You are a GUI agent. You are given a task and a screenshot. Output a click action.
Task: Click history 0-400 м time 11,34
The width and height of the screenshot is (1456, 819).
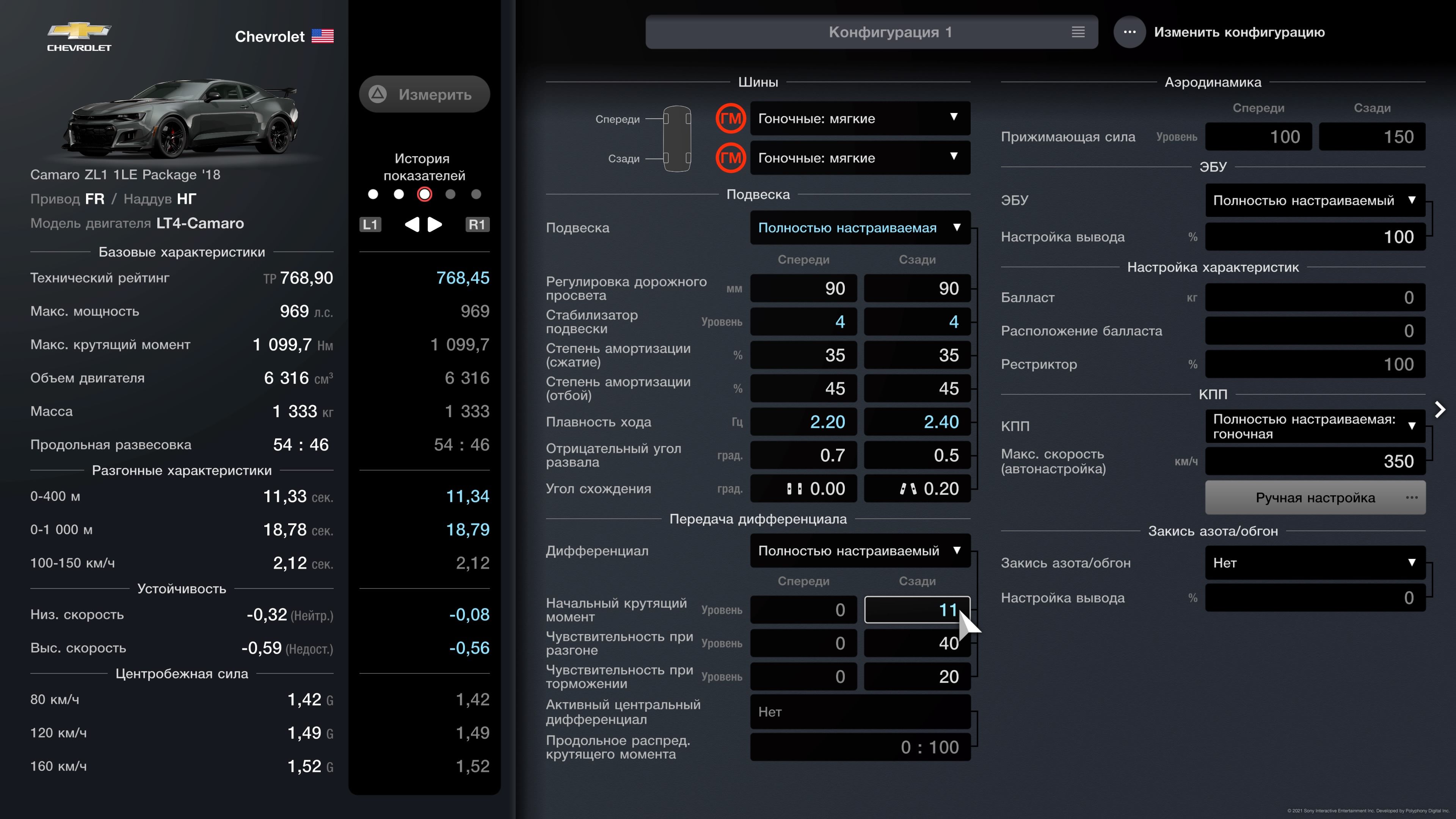coord(468,496)
